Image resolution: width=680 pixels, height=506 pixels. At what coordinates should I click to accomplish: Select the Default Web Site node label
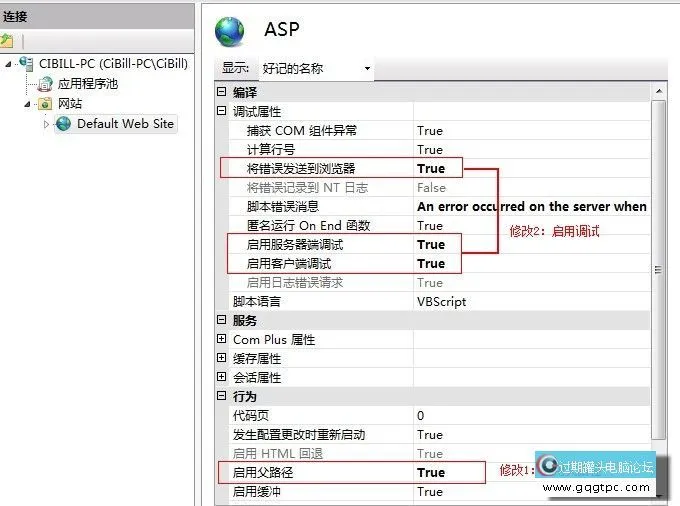125,124
